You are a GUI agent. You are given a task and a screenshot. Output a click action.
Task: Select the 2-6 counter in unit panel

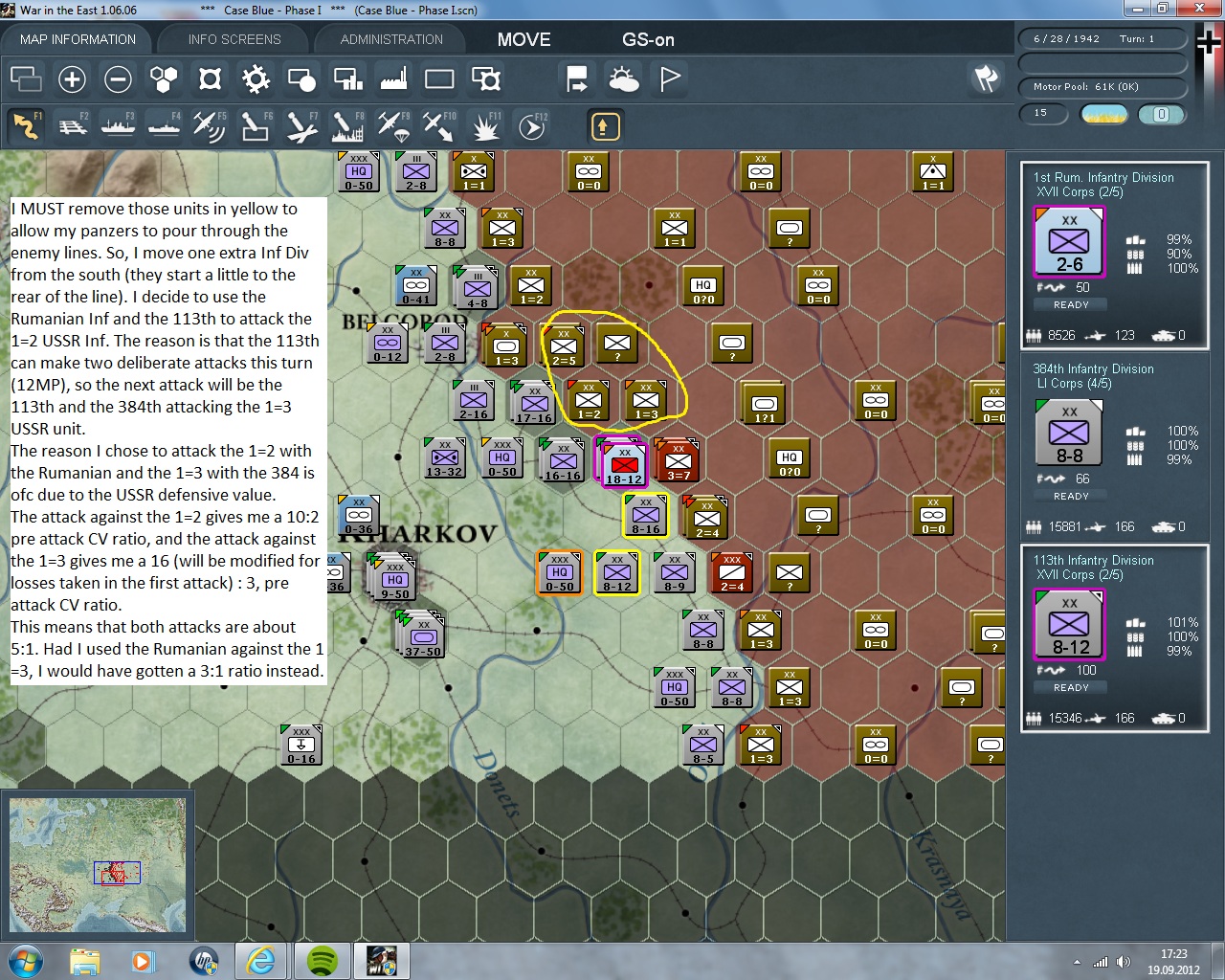(x=1069, y=242)
